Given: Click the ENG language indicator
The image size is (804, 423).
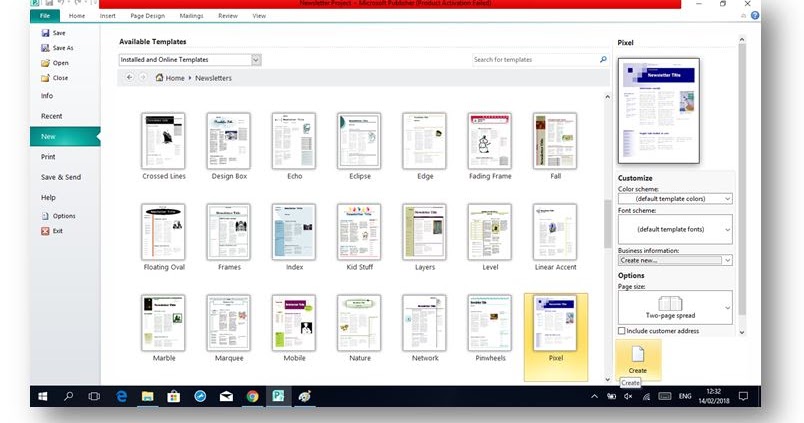Looking at the screenshot, I should click(685, 396).
